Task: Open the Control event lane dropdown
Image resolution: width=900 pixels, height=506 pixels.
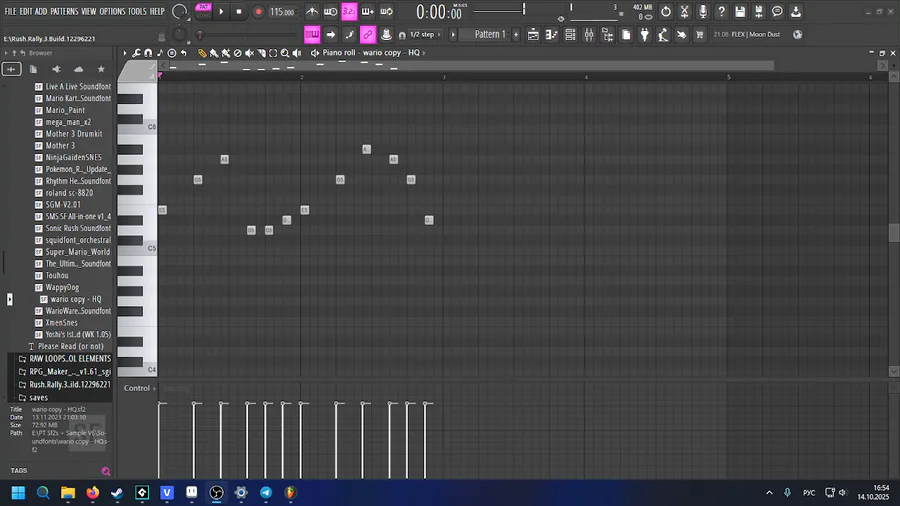Action: tap(140, 388)
